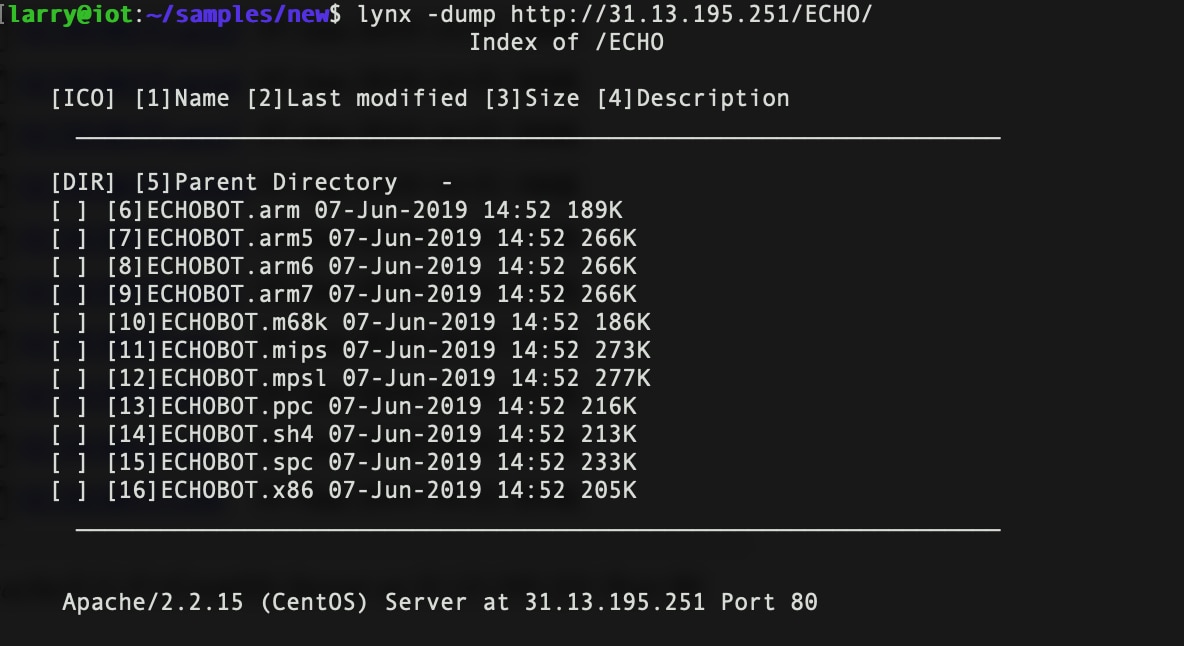Viewport: 1184px width, 646px height.
Task: Select the ECHOBOT.m68k listing entry
Action: [244, 323]
